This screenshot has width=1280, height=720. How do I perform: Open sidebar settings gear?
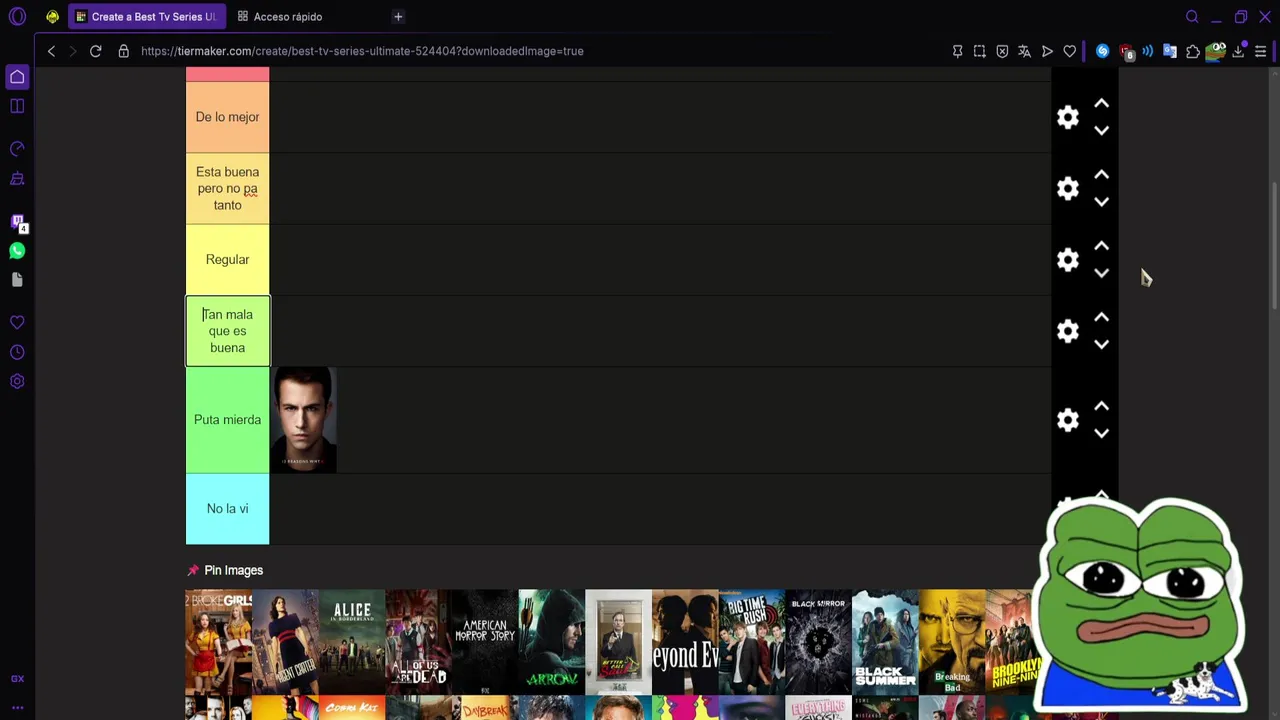pos(17,381)
